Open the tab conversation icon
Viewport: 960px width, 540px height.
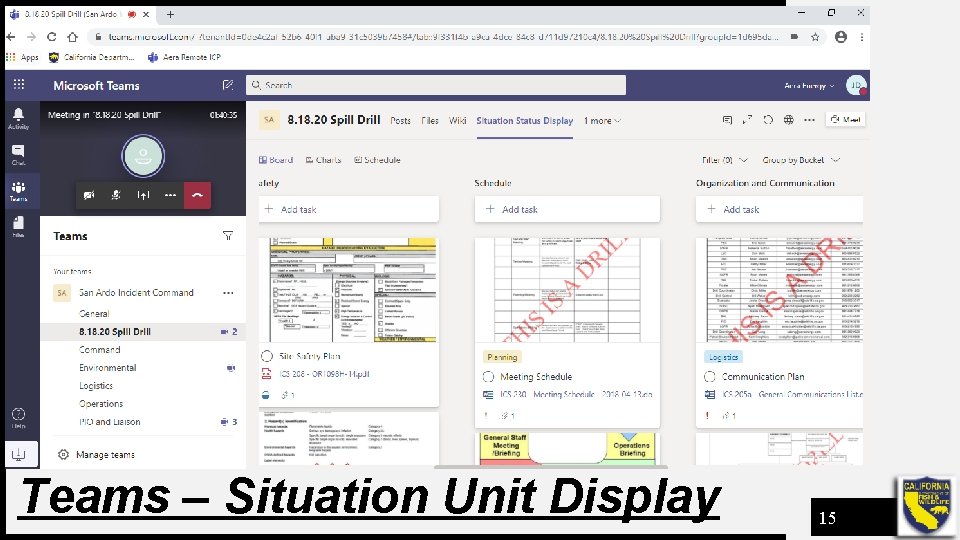click(x=727, y=120)
